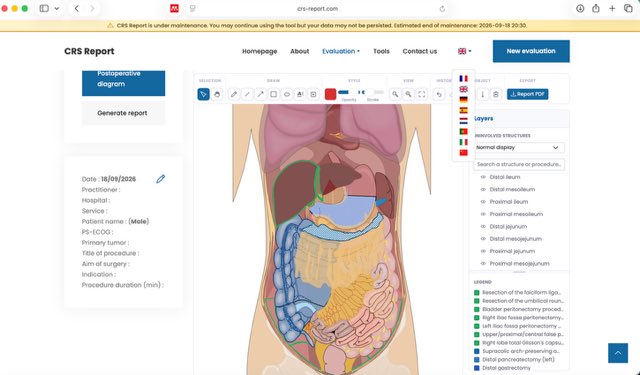Pick the straight line draw tool
640x375 pixels.
pos(247,94)
